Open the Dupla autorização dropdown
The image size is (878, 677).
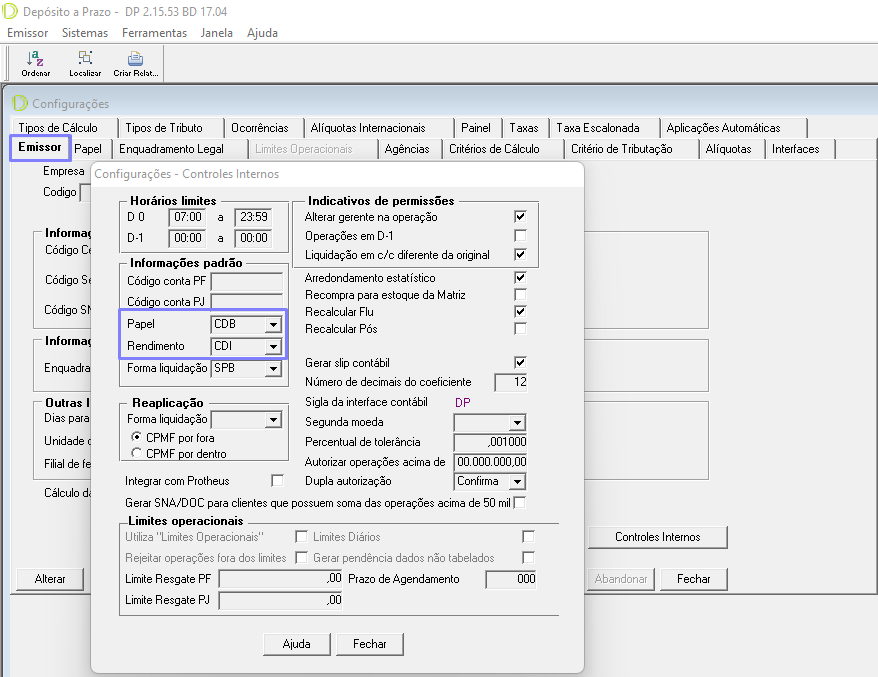(x=516, y=481)
